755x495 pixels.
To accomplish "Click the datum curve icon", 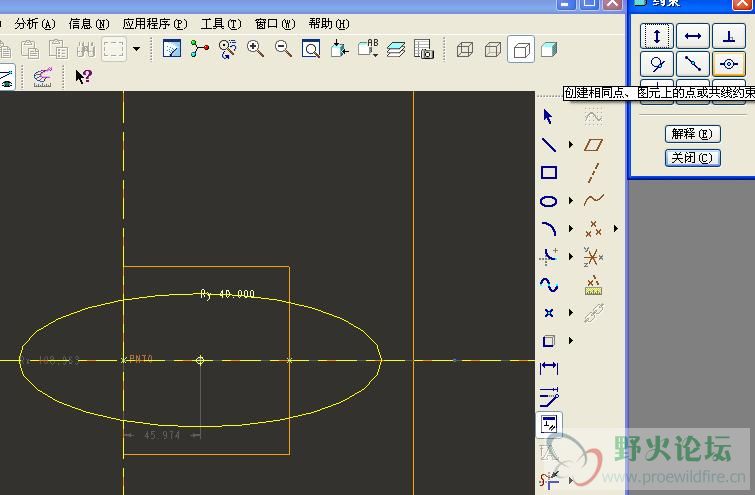I will tap(593, 200).
